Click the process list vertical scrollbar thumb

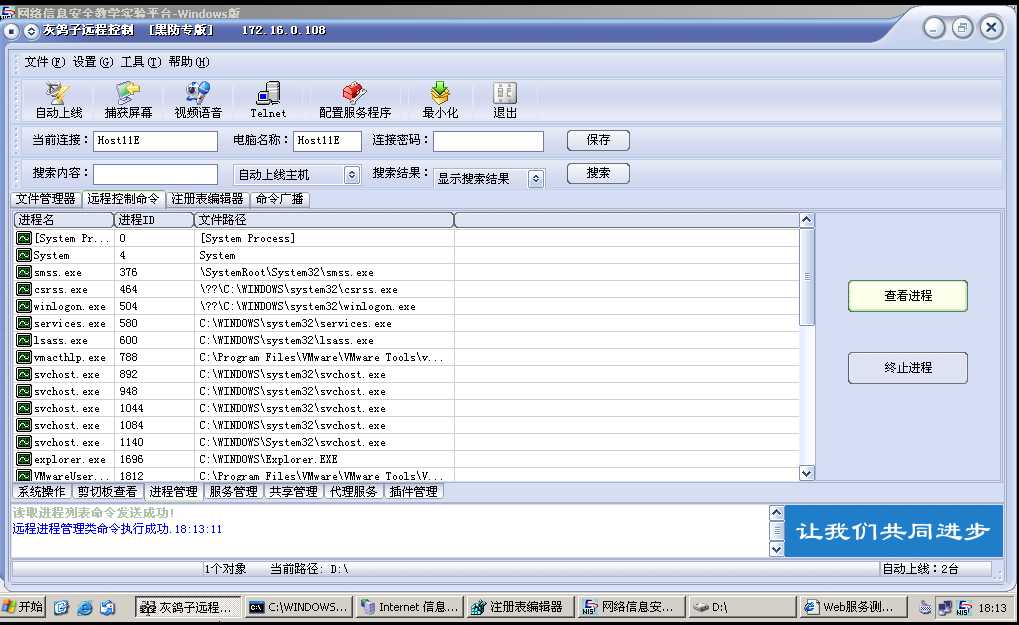coord(806,276)
